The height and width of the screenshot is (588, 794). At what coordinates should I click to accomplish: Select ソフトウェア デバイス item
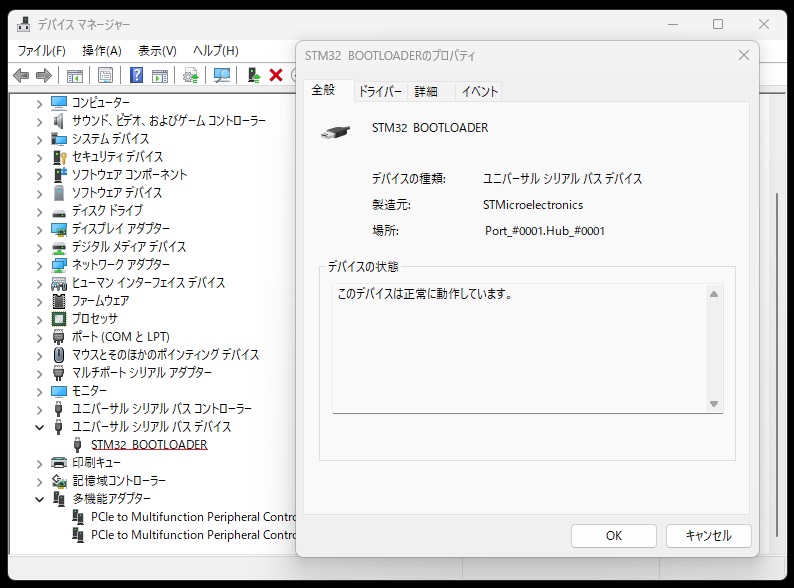tap(117, 193)
